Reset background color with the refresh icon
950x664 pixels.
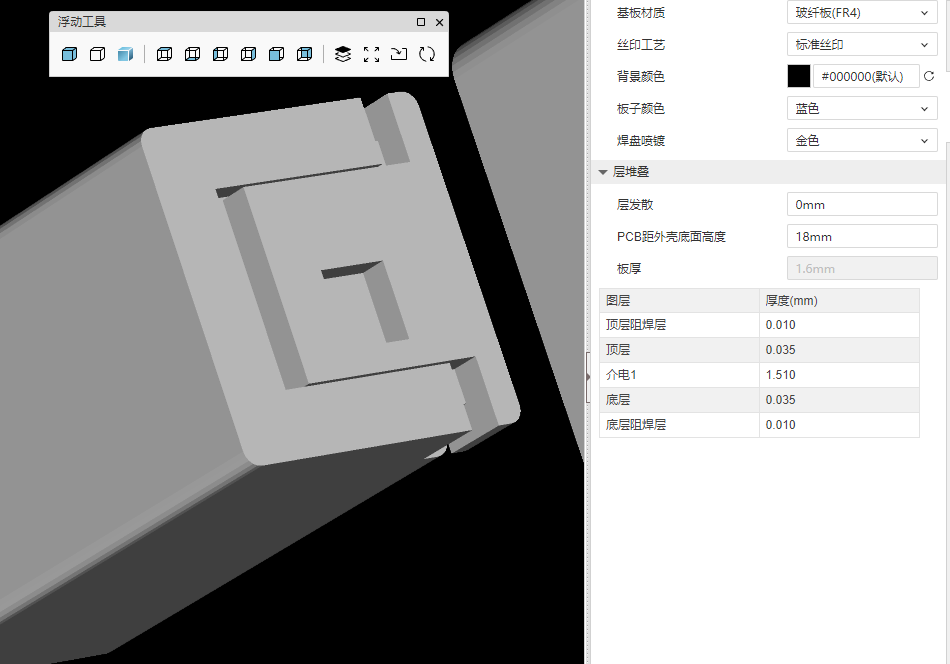pos(929,76)
